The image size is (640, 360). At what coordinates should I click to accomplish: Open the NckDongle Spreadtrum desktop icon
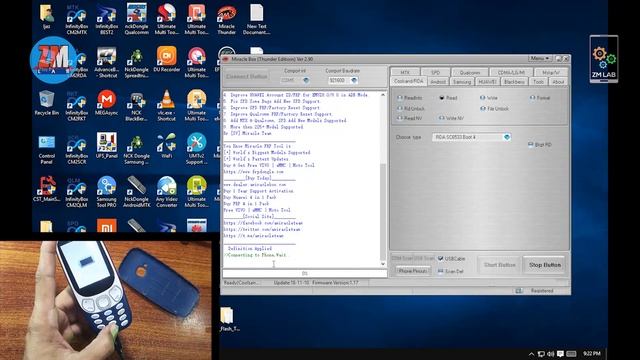coord(136,63)
